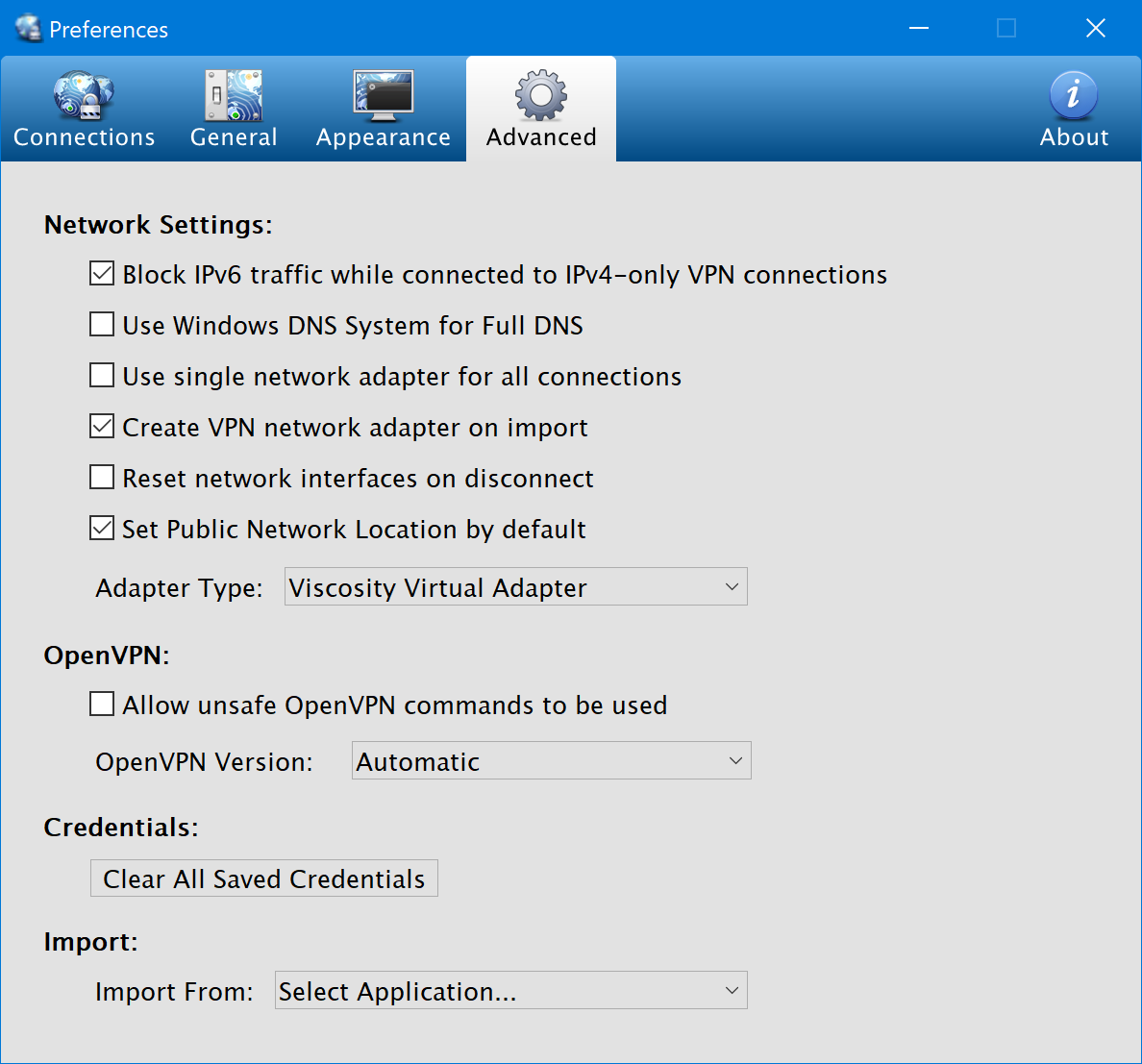Open the Connections preferences globe icon
1142x1064 pixels.
pos(84,95)
